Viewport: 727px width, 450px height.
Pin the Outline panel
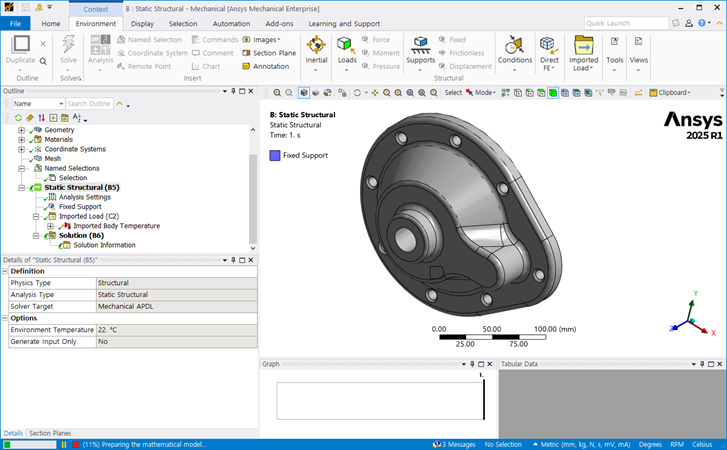point(233,91)
